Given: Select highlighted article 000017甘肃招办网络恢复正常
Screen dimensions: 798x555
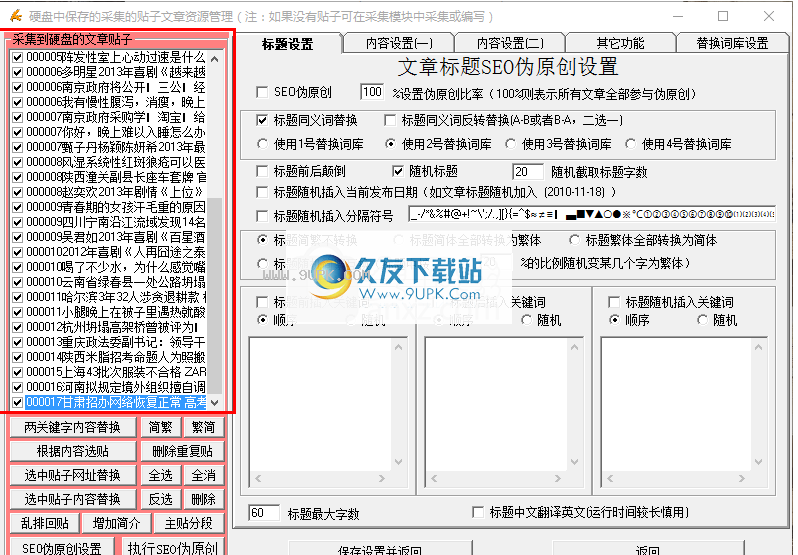Looking at the screenshot, I should click(116, 402).
